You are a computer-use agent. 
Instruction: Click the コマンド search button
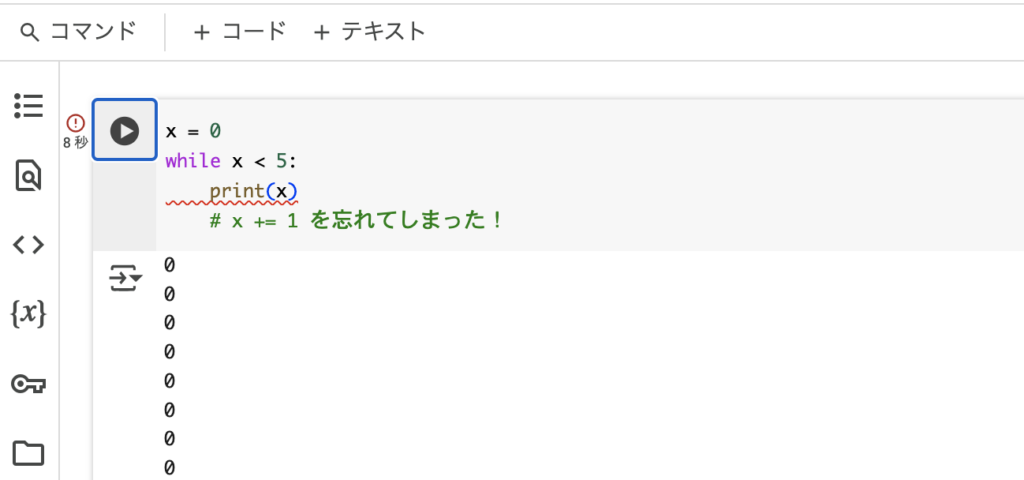(78, 31)
